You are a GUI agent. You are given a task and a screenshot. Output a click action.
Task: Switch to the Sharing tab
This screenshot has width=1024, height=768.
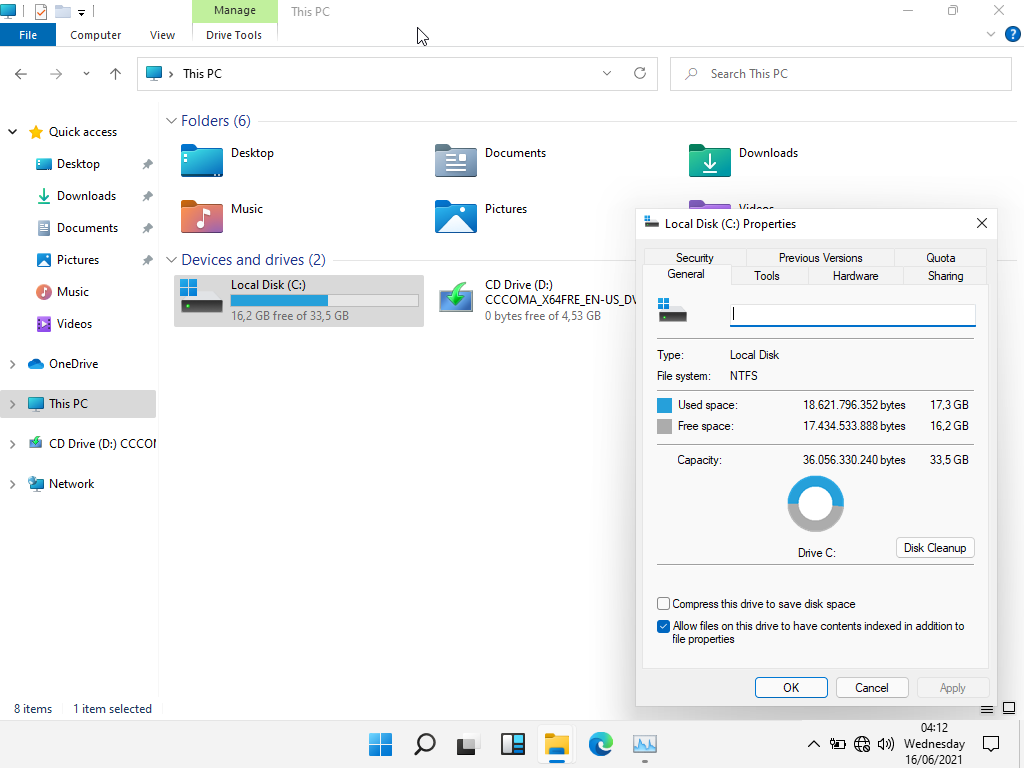tap(946, 276)
